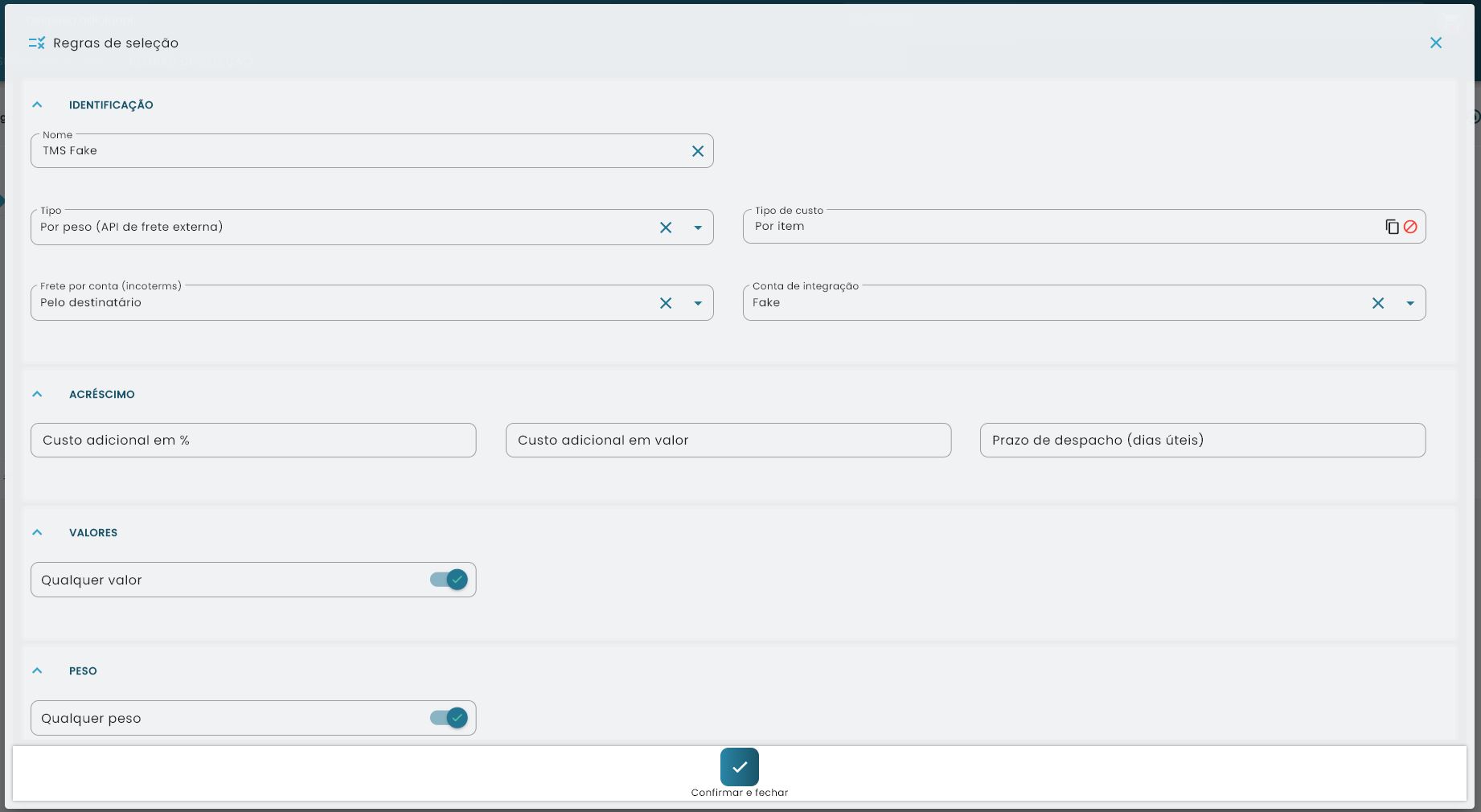Viewport: 1481px width, 812px height.
Task: Clear the Nome field with the X icon
Action: [696, 150]
